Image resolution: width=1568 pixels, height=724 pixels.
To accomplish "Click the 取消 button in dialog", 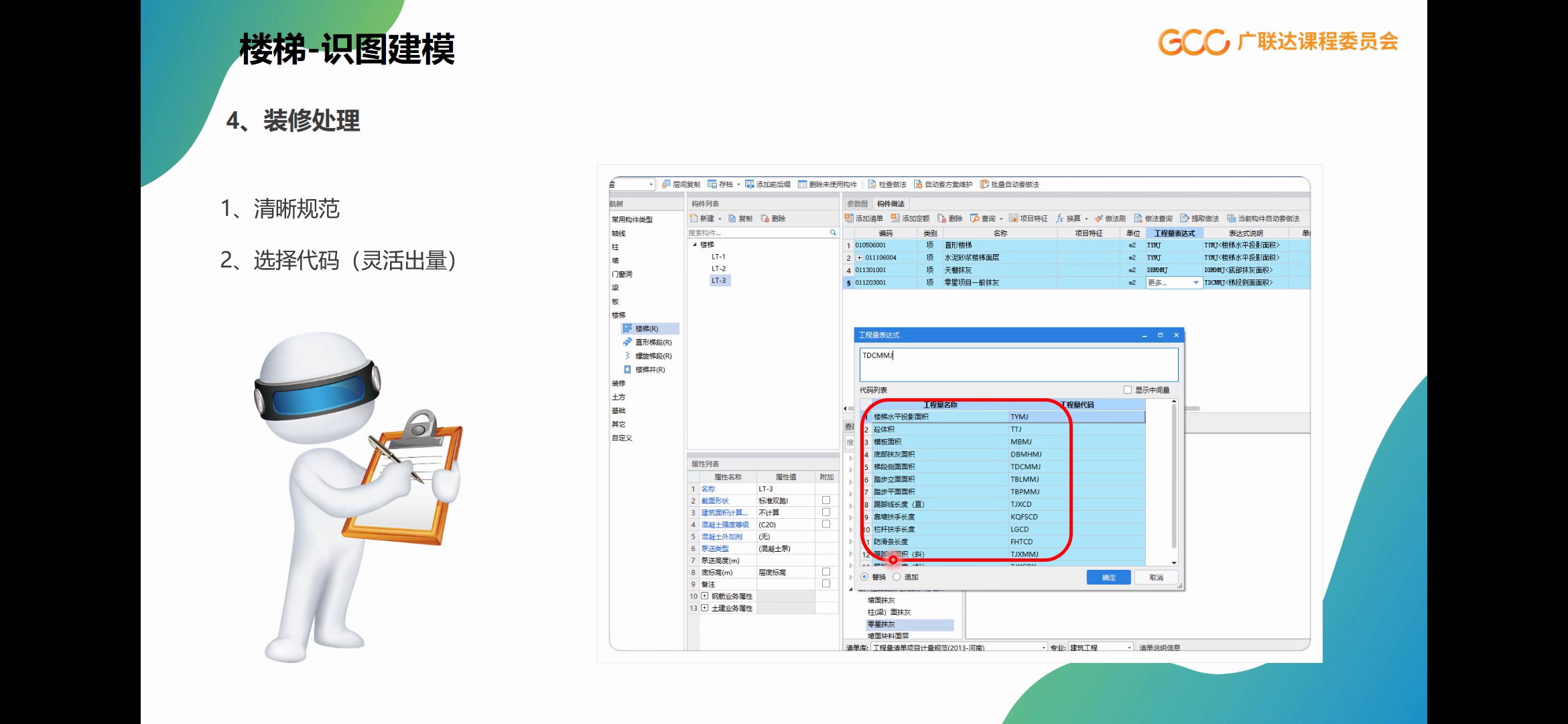I will tap(1157, 578).
